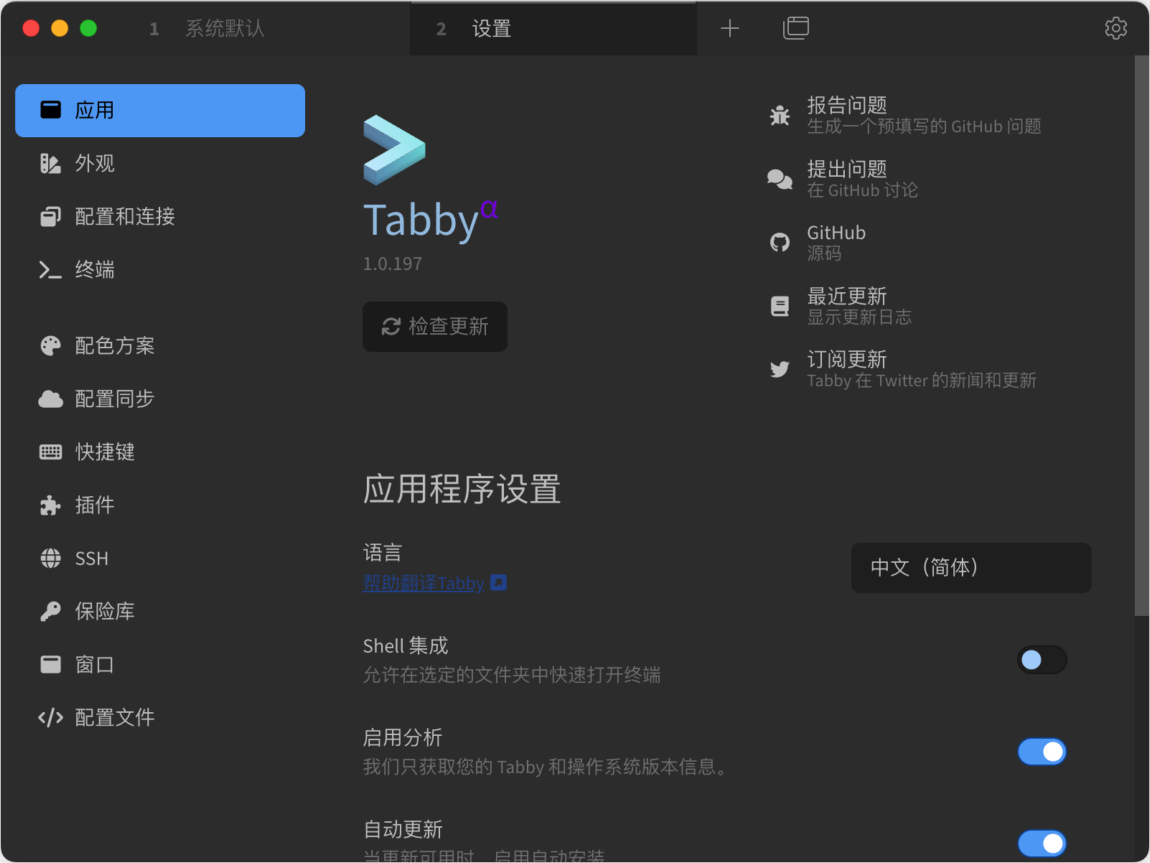Click the settings gear icon
This screenshot has width=1150, height=863.
pos(1116,29)
